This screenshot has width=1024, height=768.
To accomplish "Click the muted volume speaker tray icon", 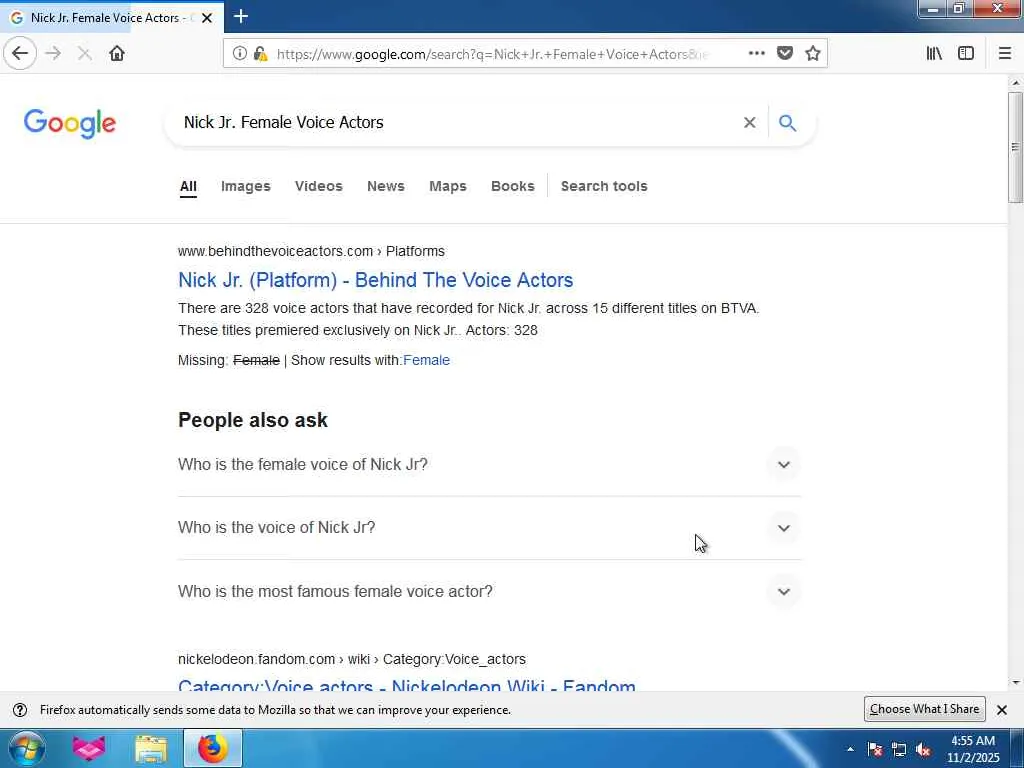I will pos(923,749).
